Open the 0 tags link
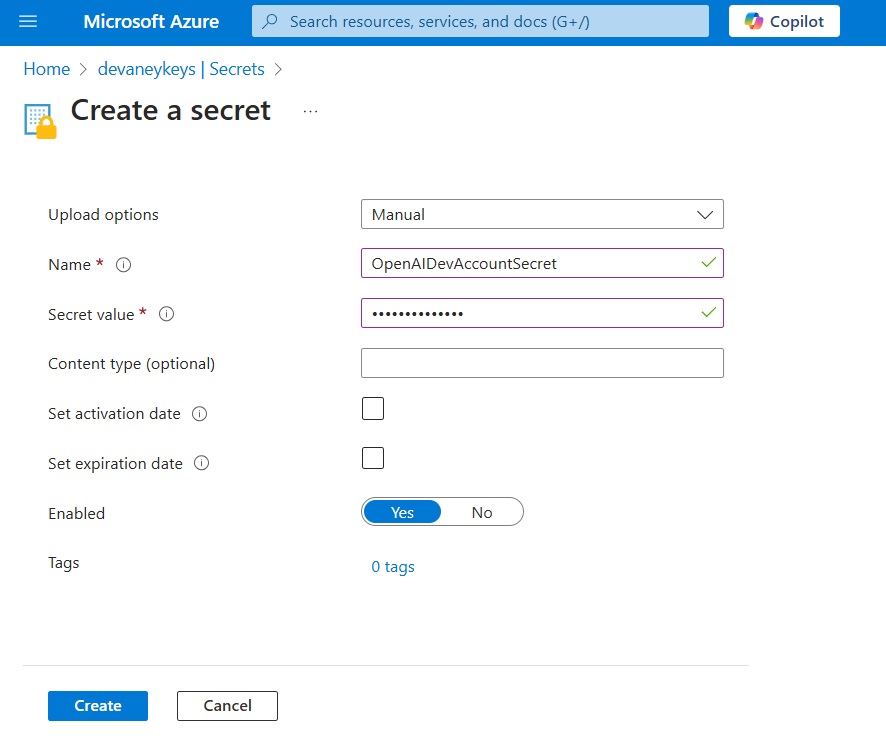The image size is (886, 742). point(393,566)
